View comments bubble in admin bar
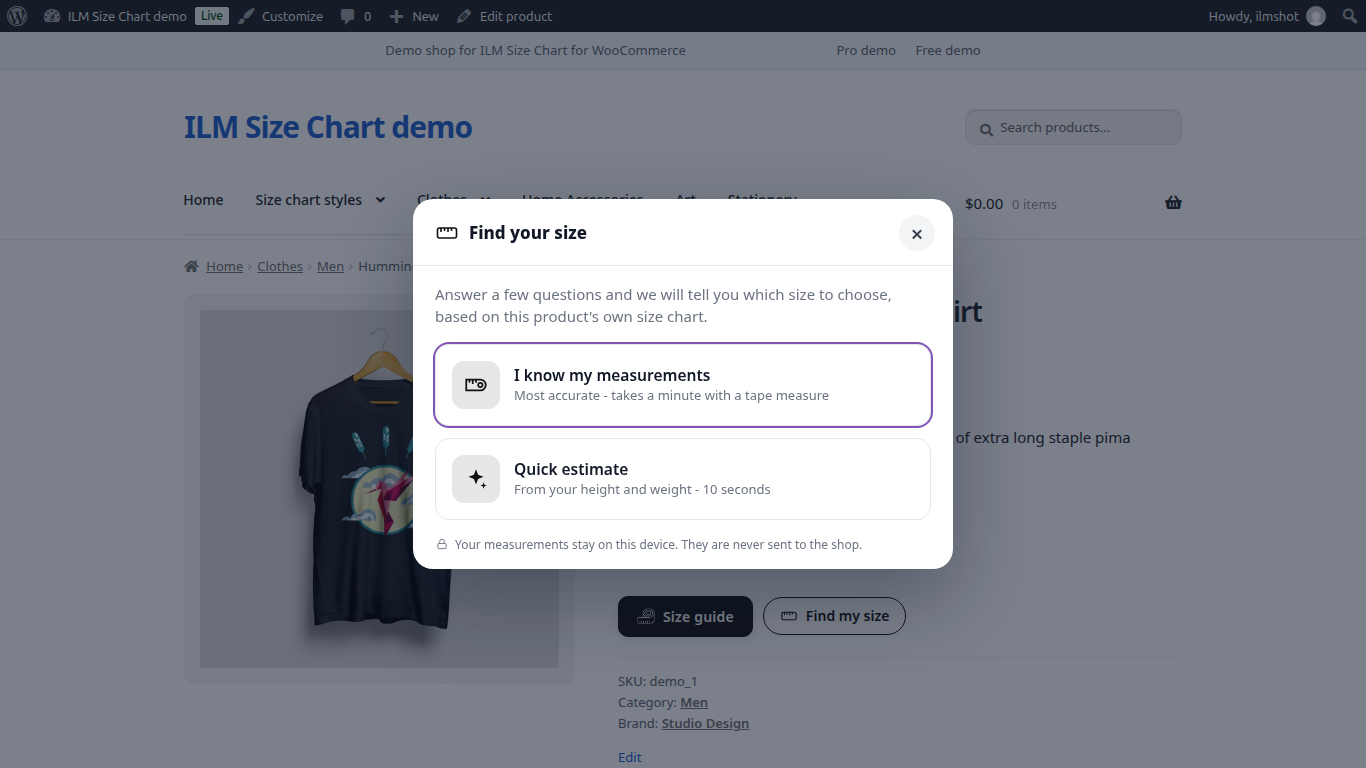The width and height of the screenshot is (1366, 768). click(x=356, y=16)
